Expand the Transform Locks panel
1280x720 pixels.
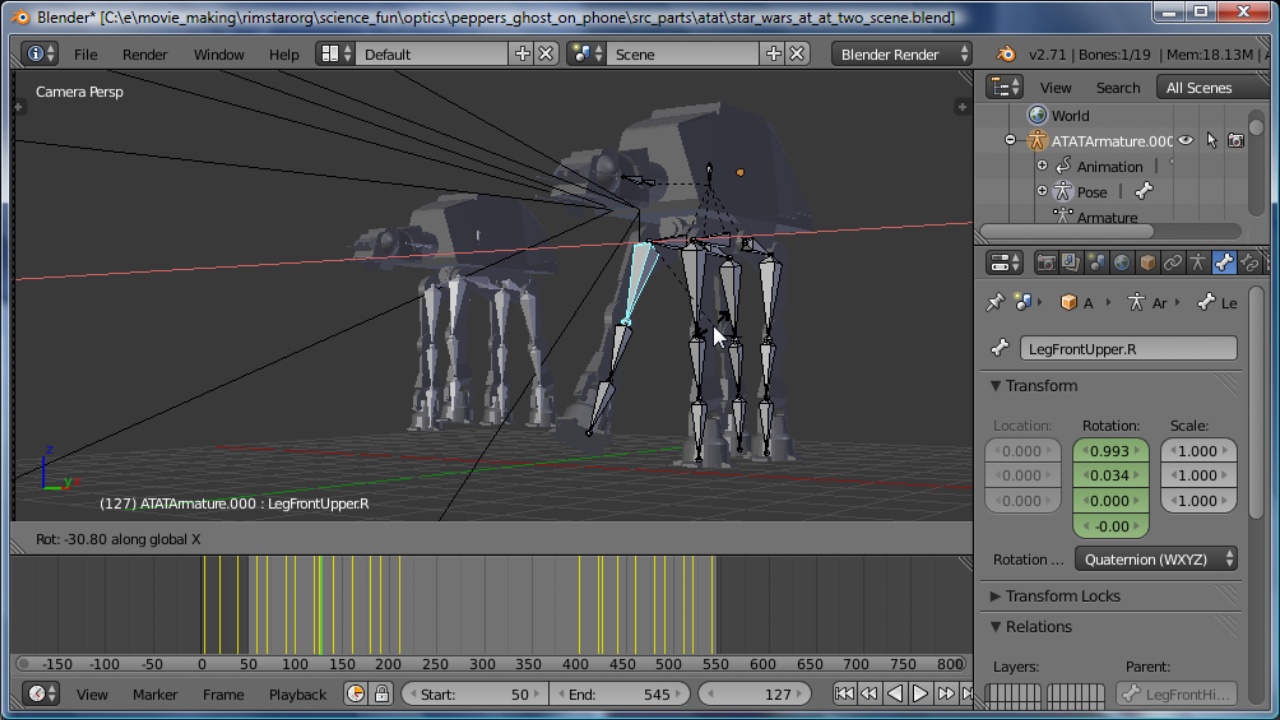(1063, 596)
